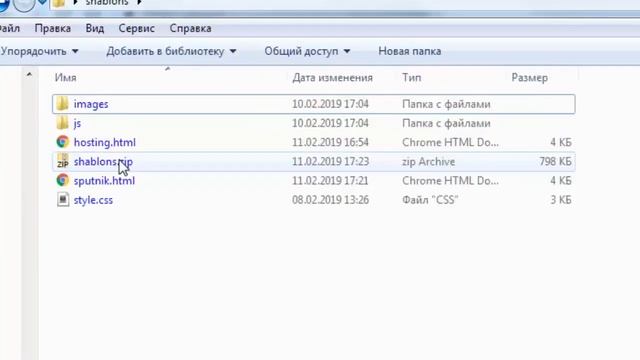Click the js folder icon
640x360 pixels.
tap(62, 123)
